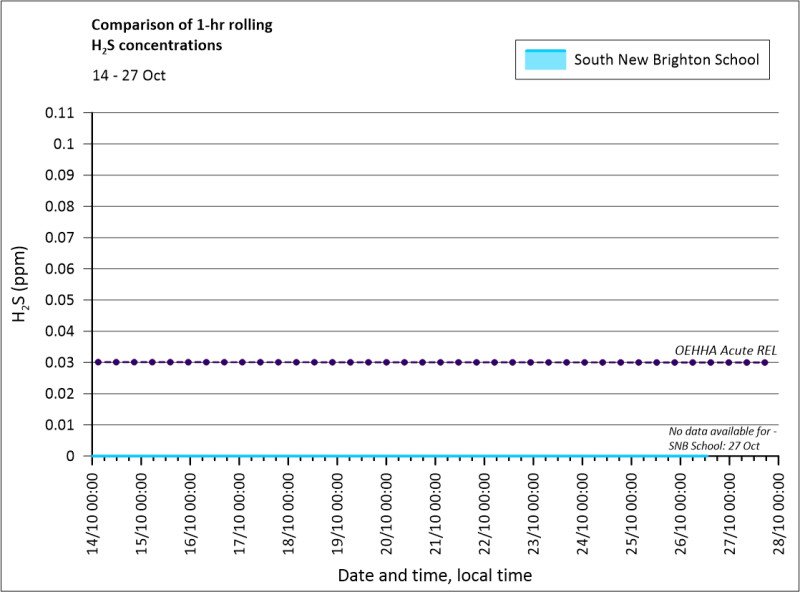Click the 21/10 00:00 x-axis tick label
The image size is (800, 592).
[x=435, y=510]
